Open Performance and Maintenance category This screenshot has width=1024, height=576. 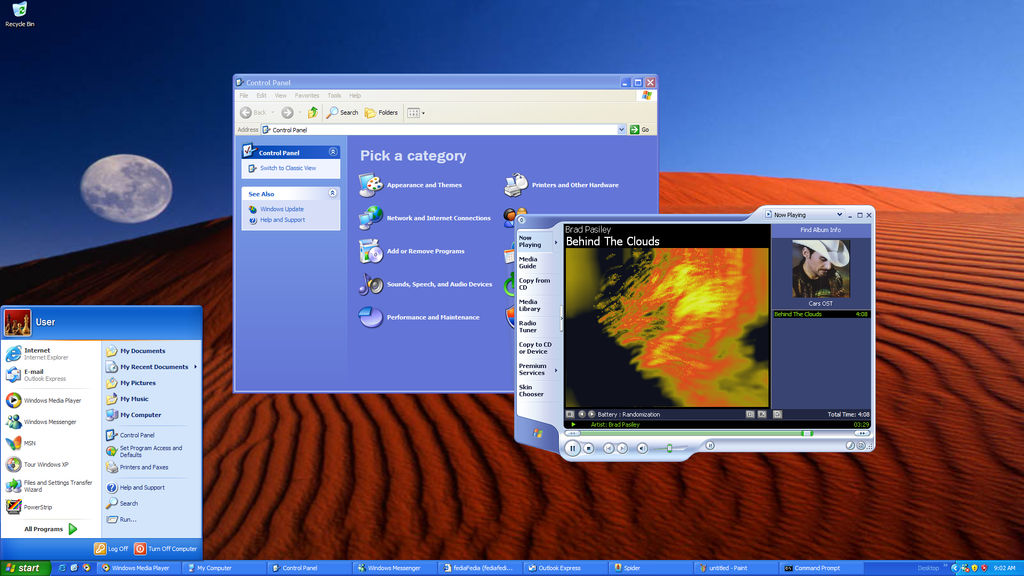click(419, 317)
